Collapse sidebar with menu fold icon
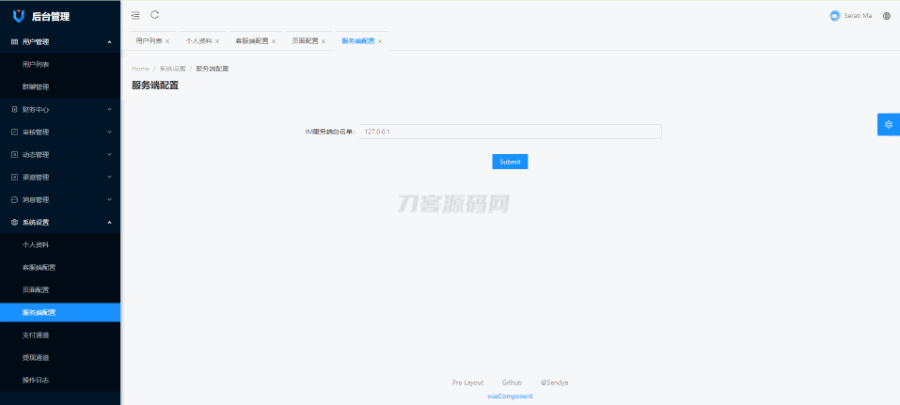The width and height of the screenshot is (900, 405). click(136, 15)
